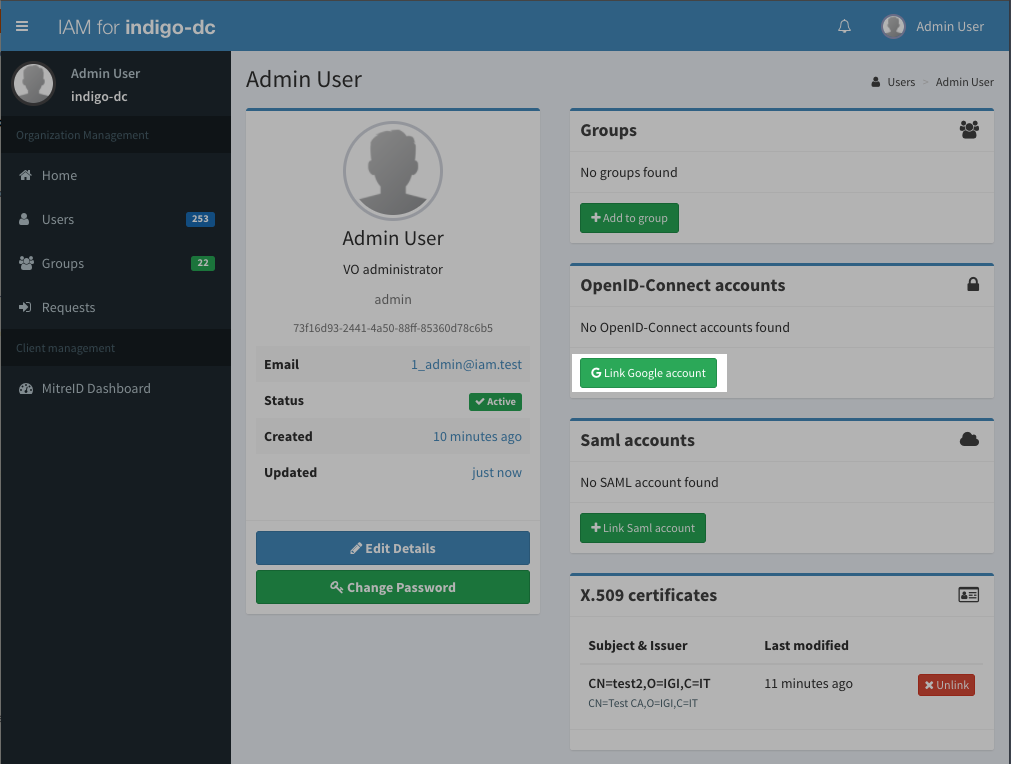
Task: Toggle the hamburger sidebar menu icon
Action: (x=22, y=27)
